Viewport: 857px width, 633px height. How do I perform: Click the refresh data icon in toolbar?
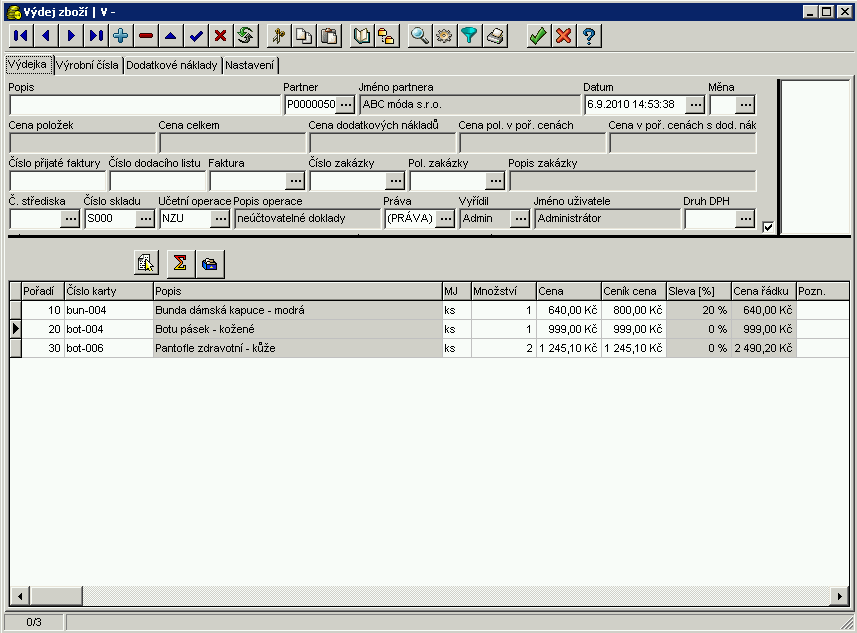tap(245, 36)
